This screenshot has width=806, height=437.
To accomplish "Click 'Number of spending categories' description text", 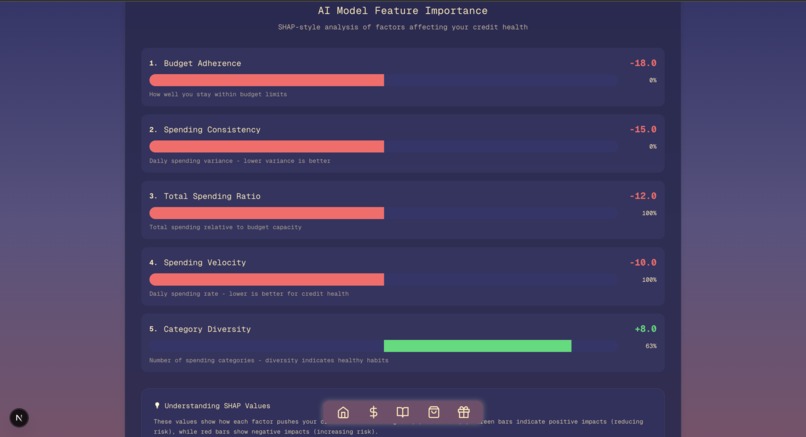I will (269, 360).
